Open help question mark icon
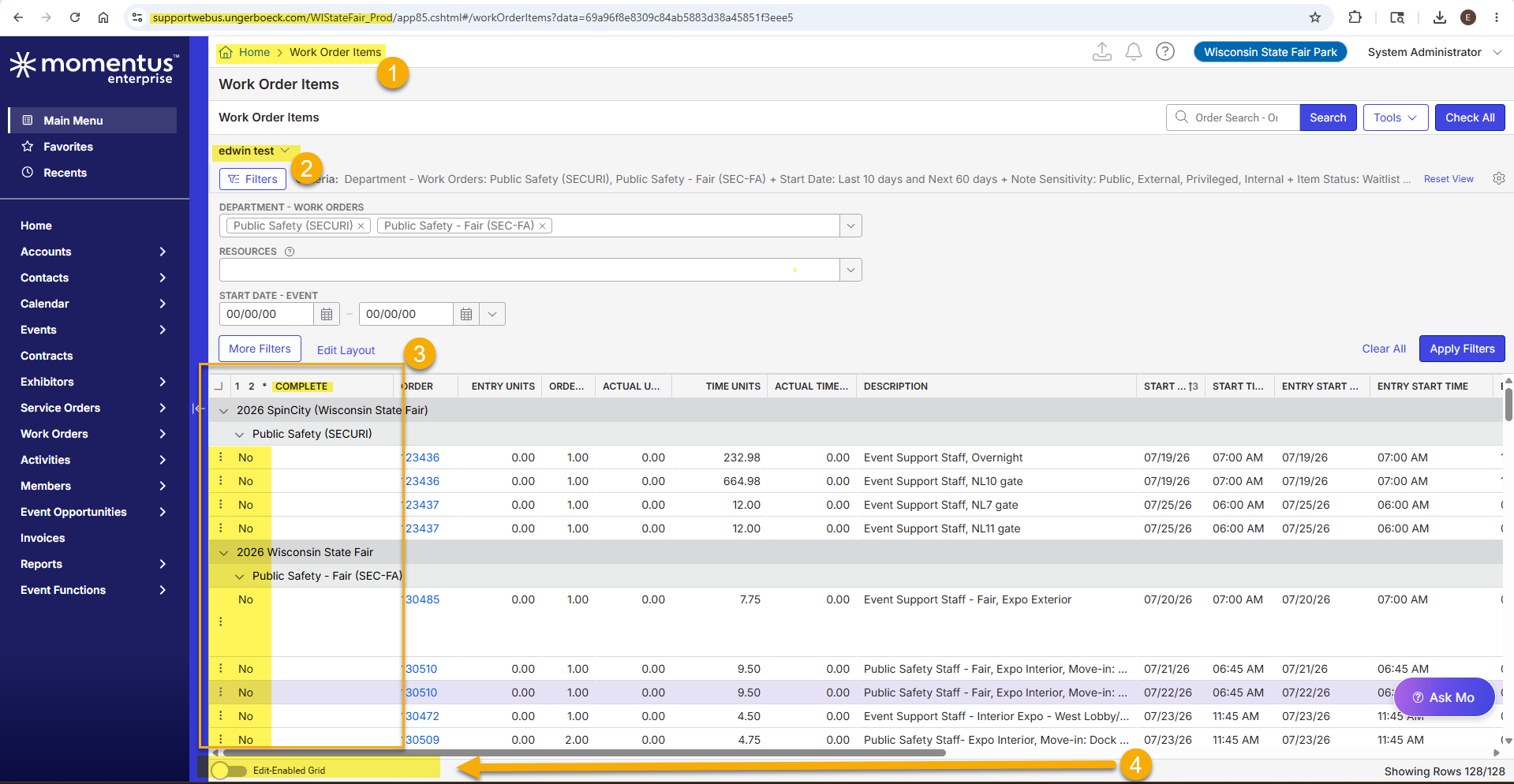 point(1165,52)
